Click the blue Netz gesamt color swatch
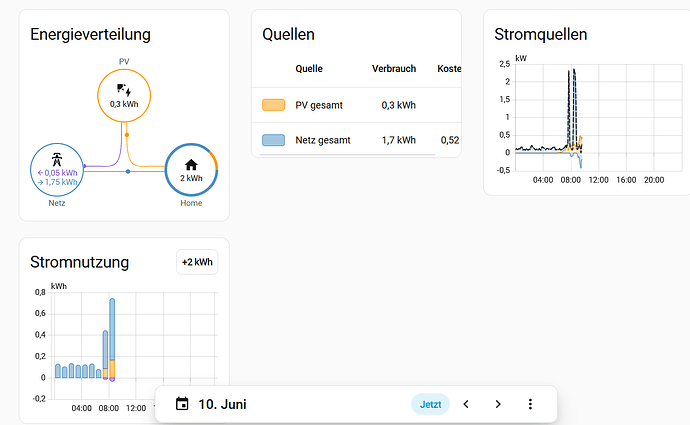Image resolution: width=690 pixels, height=425 pixels. click(273, 140)
